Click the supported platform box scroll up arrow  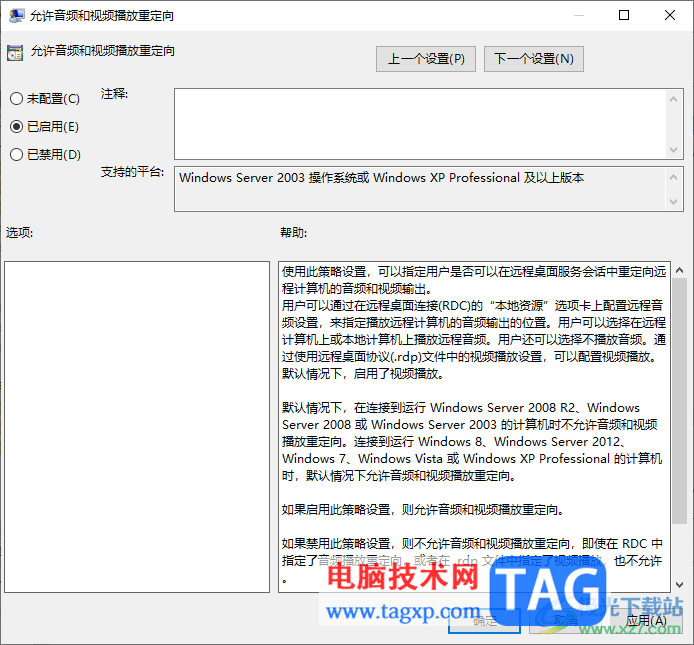click(x=674, y=178)
